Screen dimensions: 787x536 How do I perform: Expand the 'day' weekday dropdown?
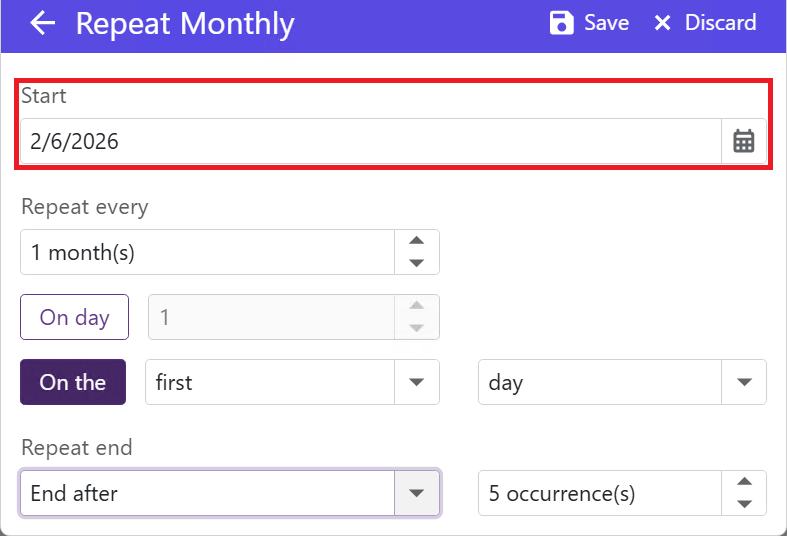click(744, 382)
